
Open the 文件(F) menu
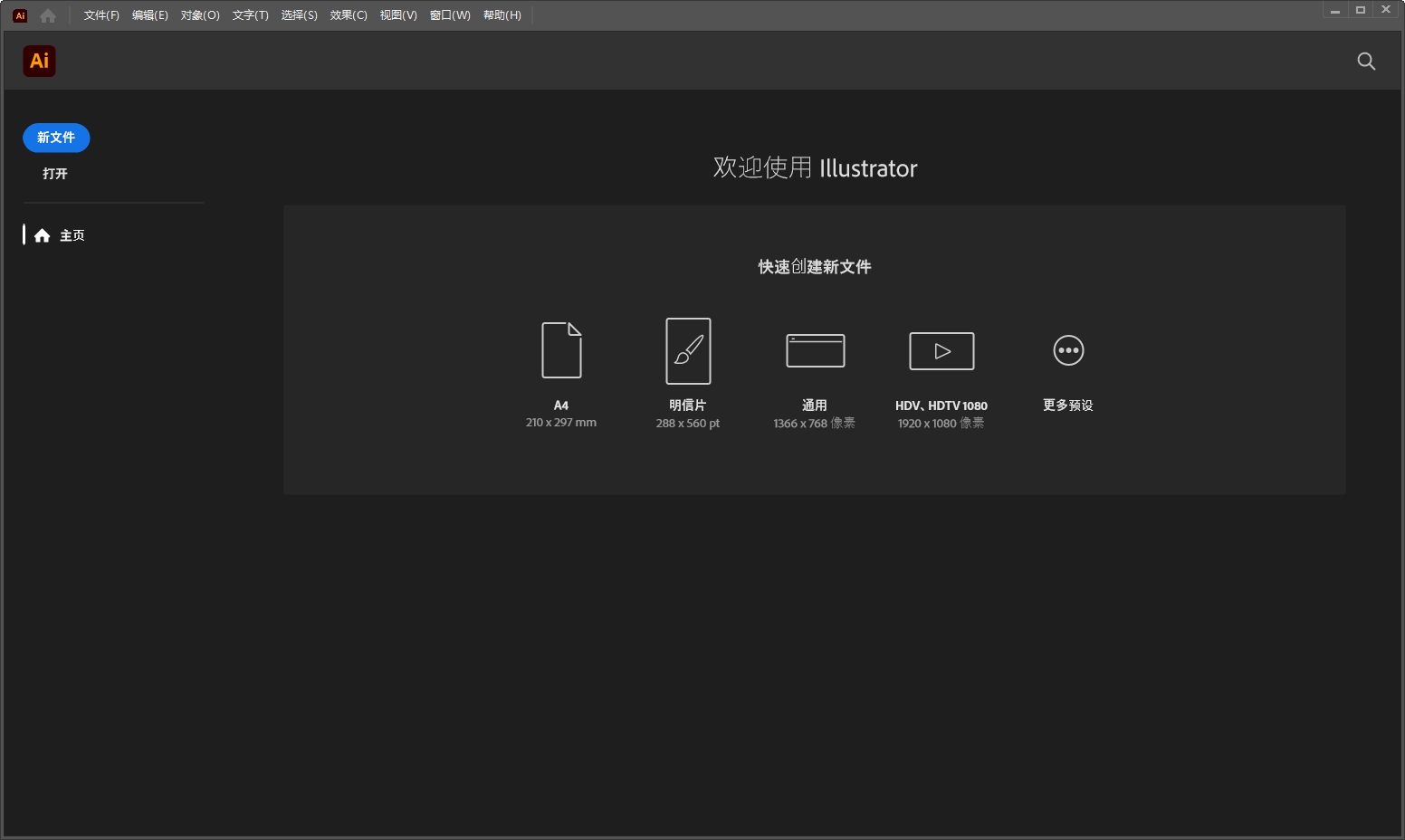click(x=100, y=14)
